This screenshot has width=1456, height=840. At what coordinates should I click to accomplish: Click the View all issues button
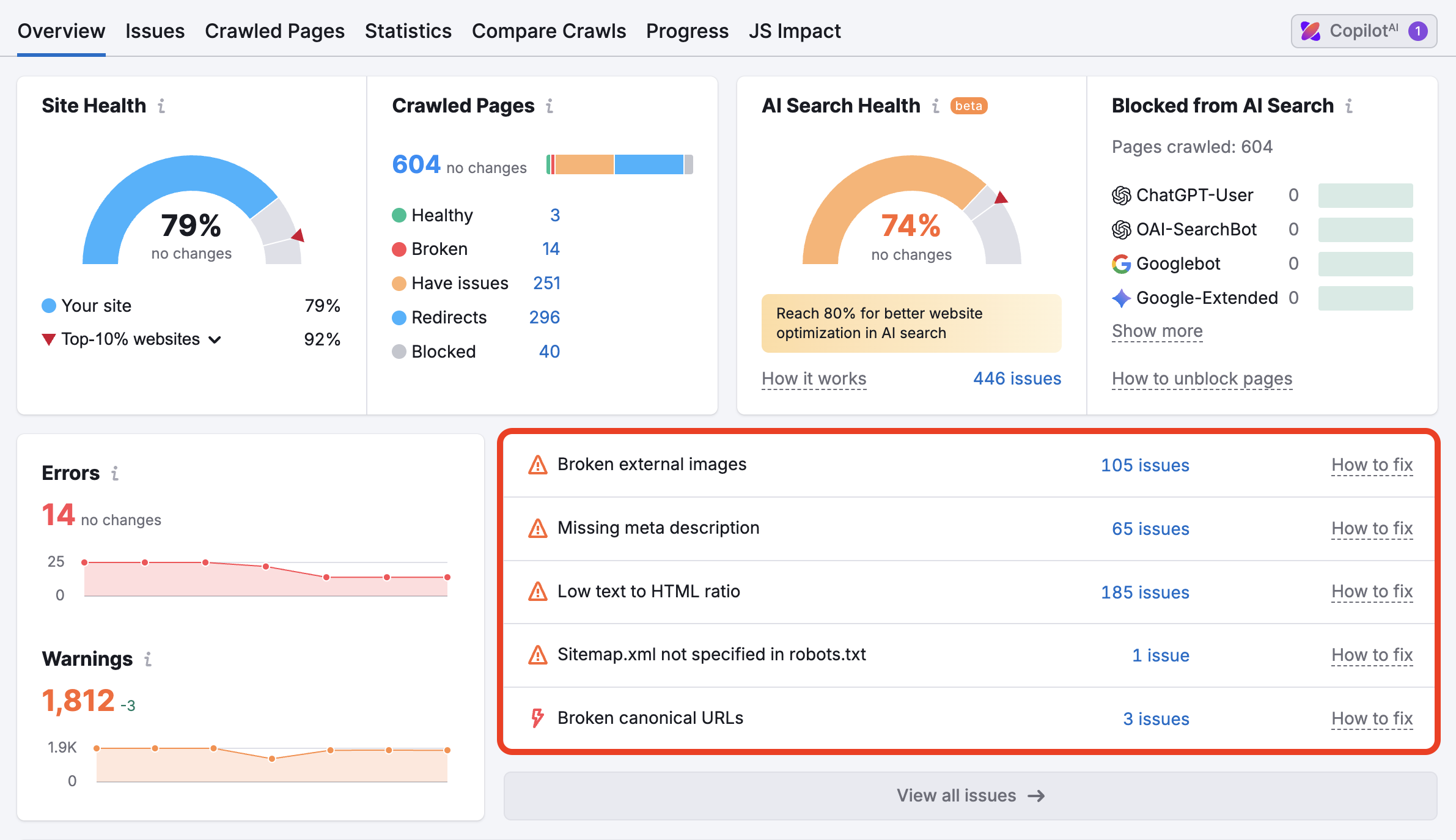[x=970, y=795]
